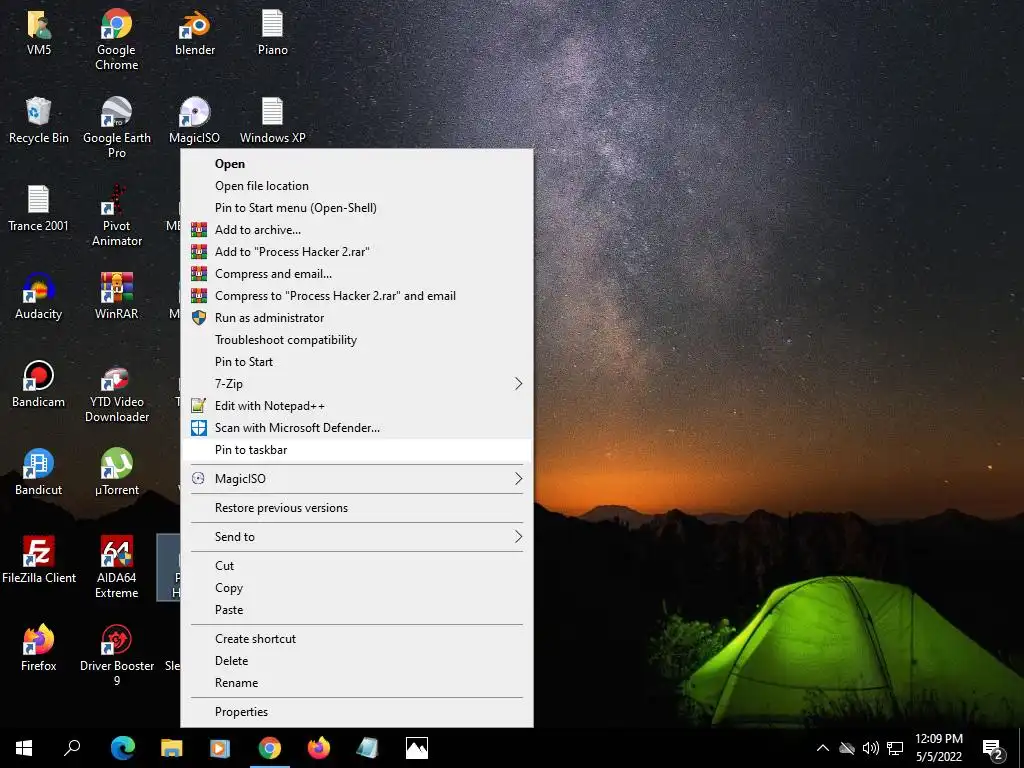1024x768 pixels.
Task: Switch to Chrome on the taskbar
Action: pyautogui.click(x=269, y=748)
